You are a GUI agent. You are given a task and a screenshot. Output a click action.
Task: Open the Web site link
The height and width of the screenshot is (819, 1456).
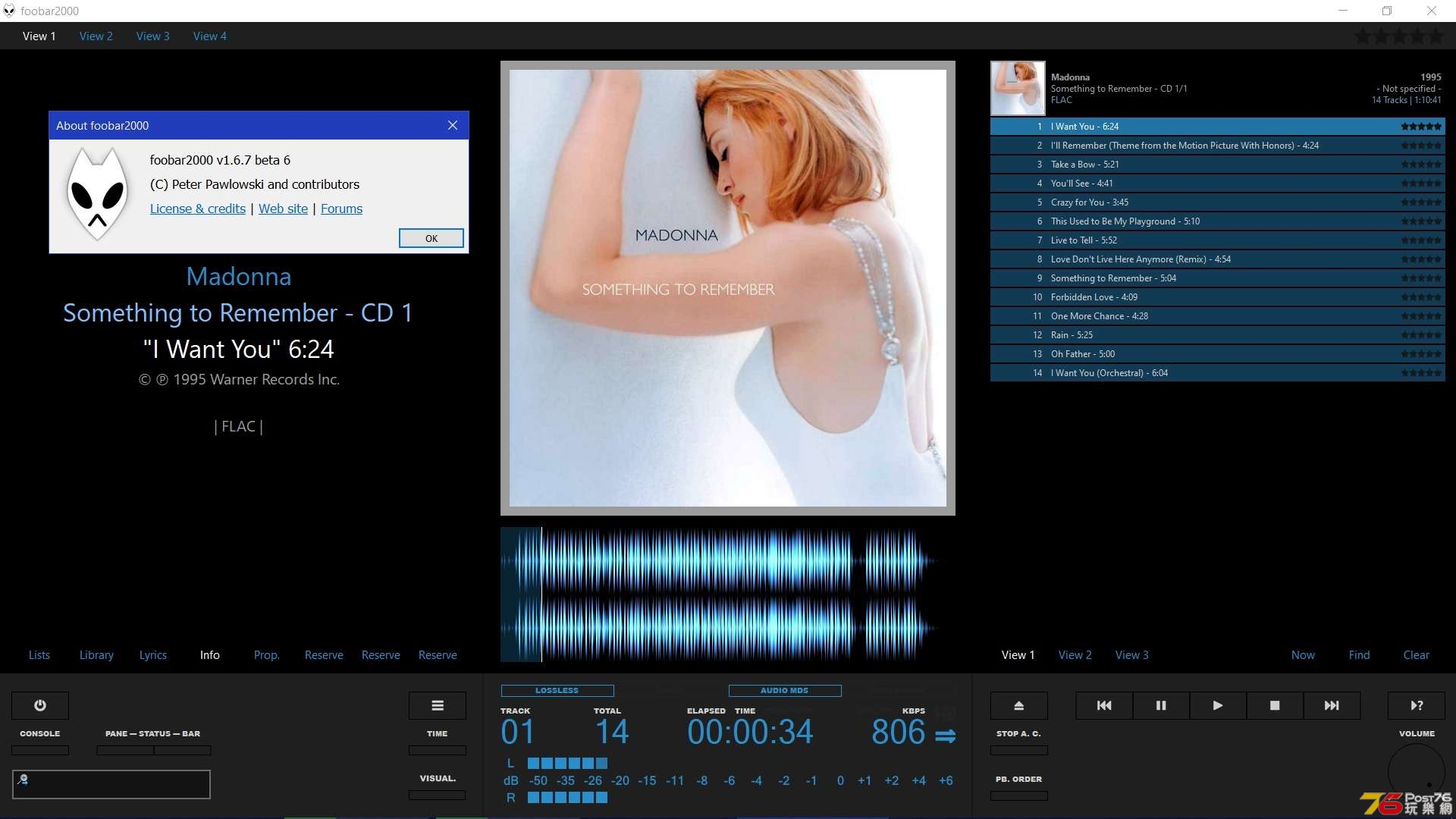283,209
